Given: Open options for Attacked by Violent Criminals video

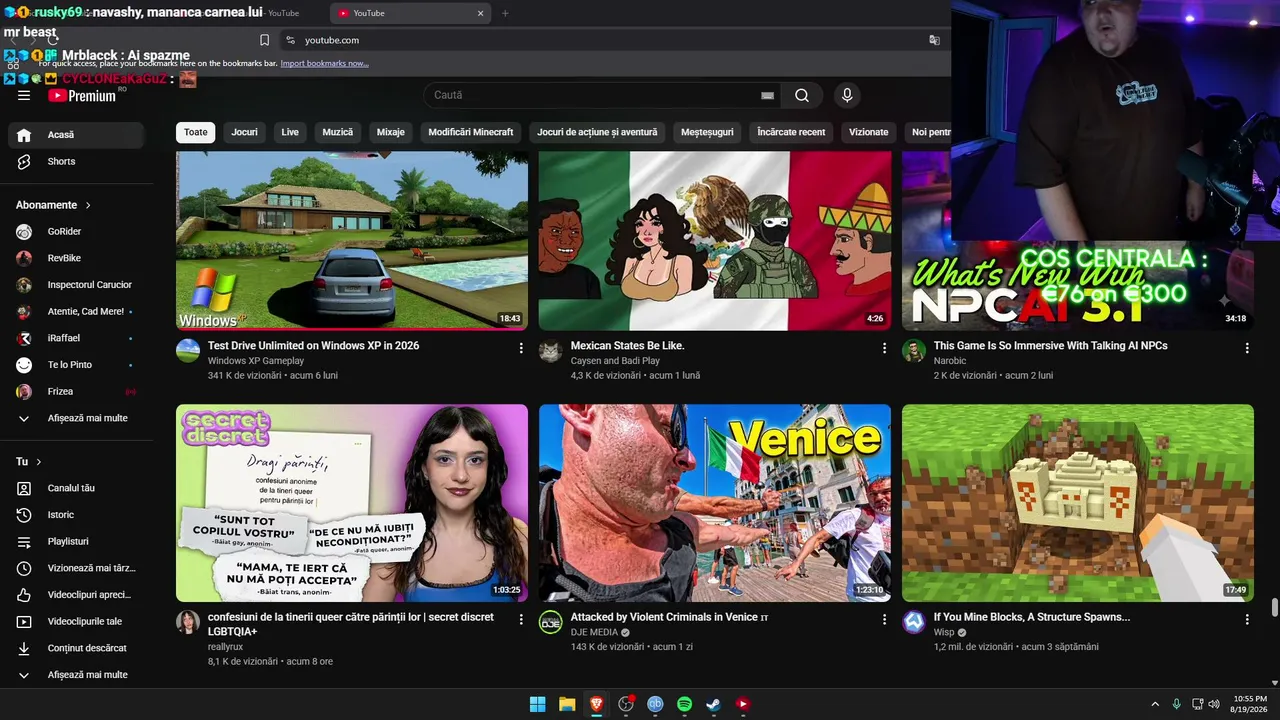Looking at the screenshot, I should [x=884, y=620].
